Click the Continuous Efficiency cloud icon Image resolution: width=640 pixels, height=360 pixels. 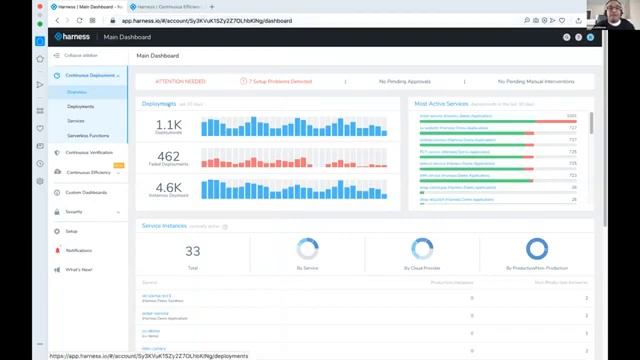coord(58,172)
